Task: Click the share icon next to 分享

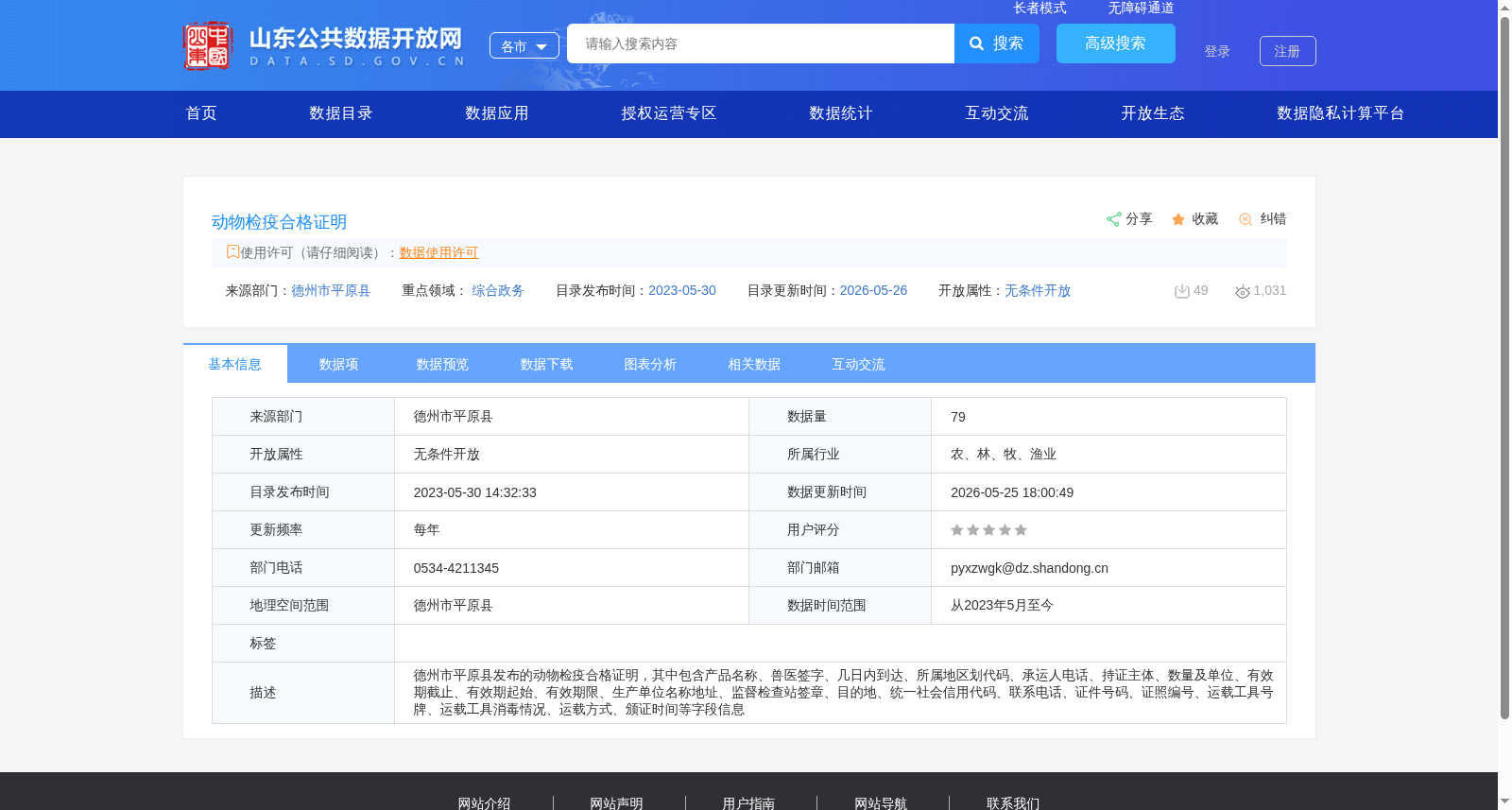Action: coord(1114,219)
